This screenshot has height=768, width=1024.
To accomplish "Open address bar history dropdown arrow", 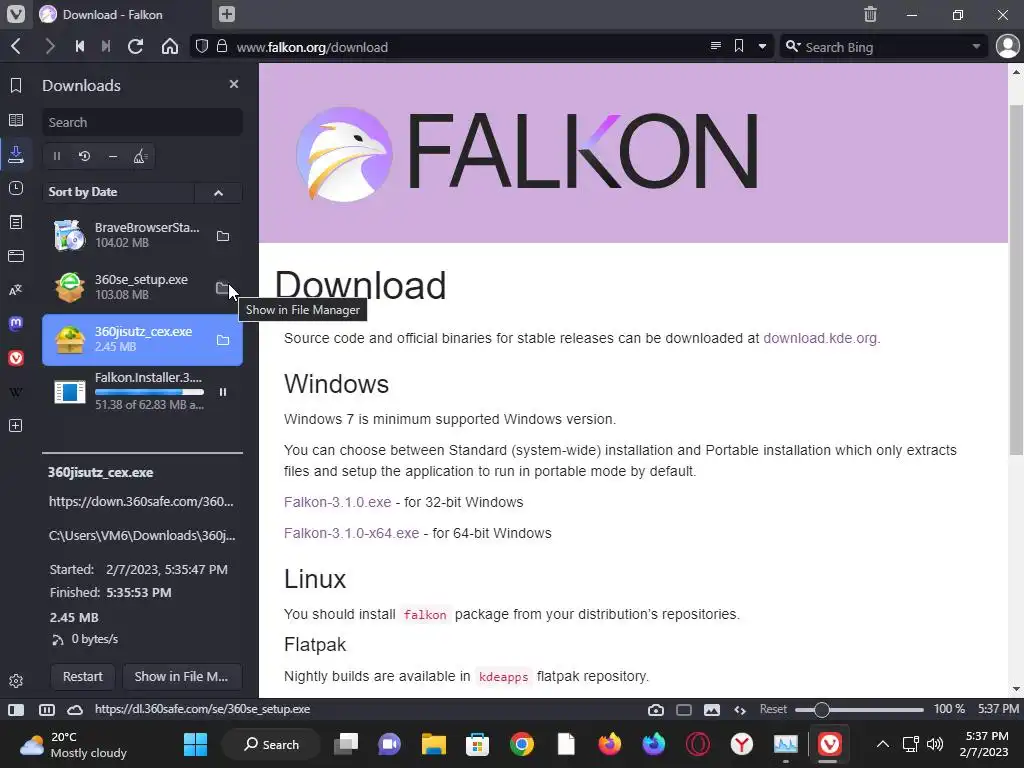I will point(762,46).
